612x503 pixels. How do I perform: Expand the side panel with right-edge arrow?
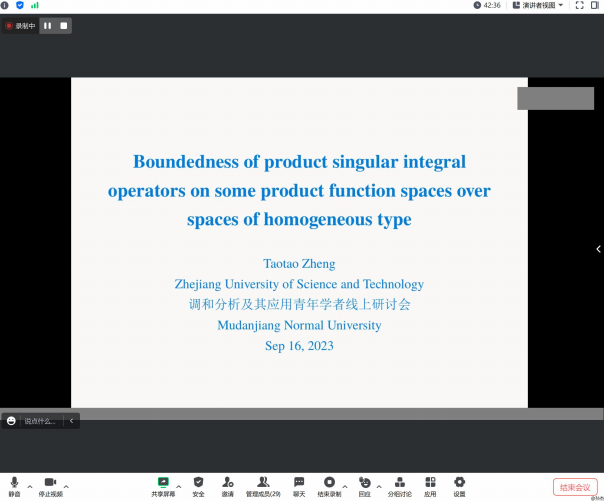(x=598, y=249)
